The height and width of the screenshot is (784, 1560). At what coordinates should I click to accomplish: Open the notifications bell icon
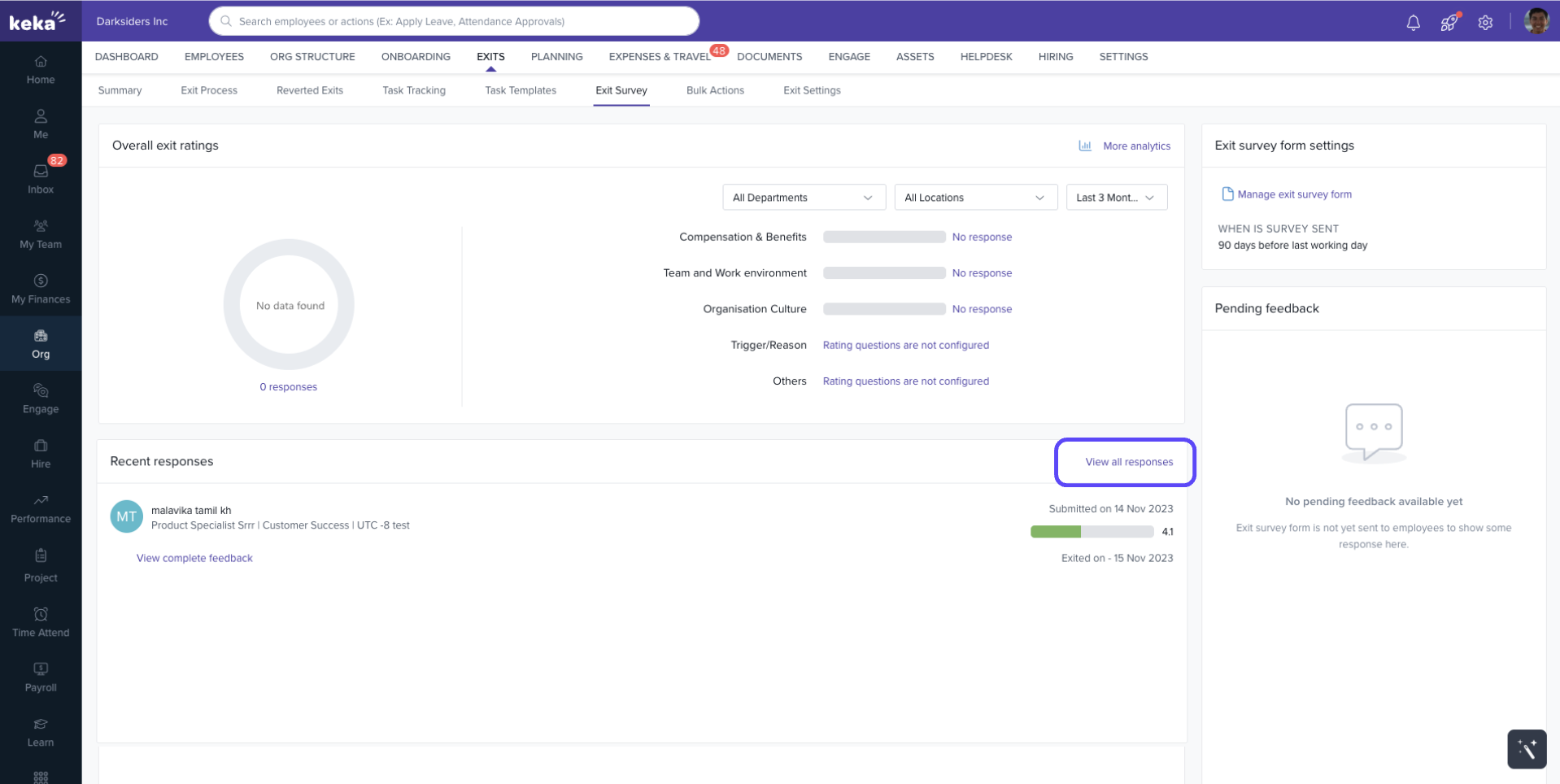point(1413,23)
